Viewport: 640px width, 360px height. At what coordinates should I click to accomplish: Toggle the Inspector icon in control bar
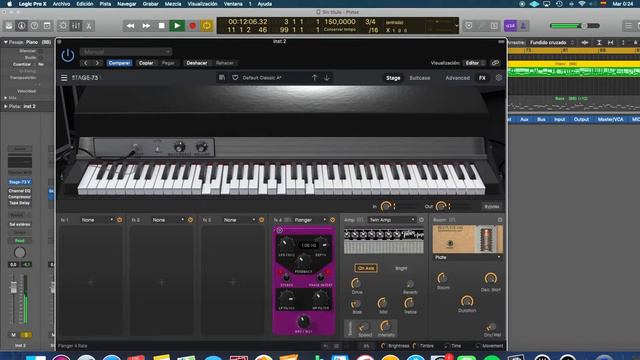tap(22, 26)
